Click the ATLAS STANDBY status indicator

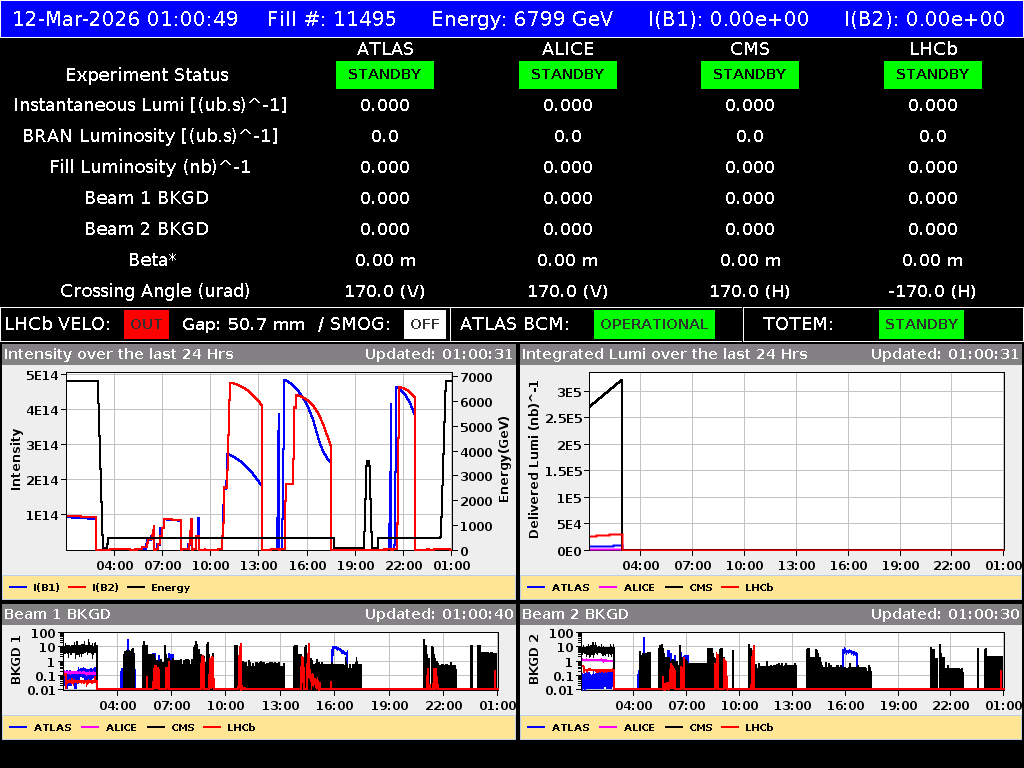click(384, 74)
